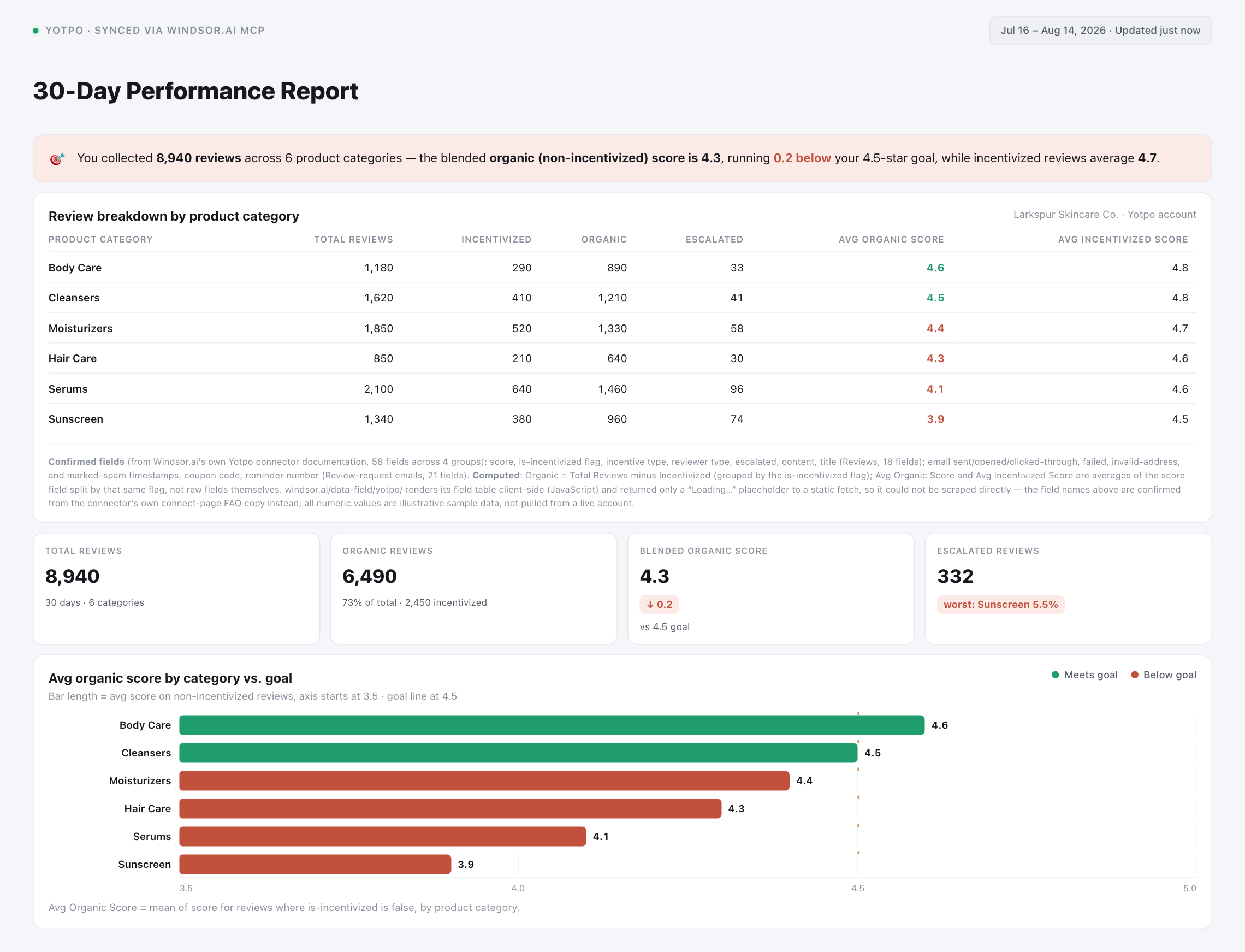Screen dimensions: 1245x952
Task: Click Sunscreen organic score 3.9 in table
Action: click(x=935, y=419)
